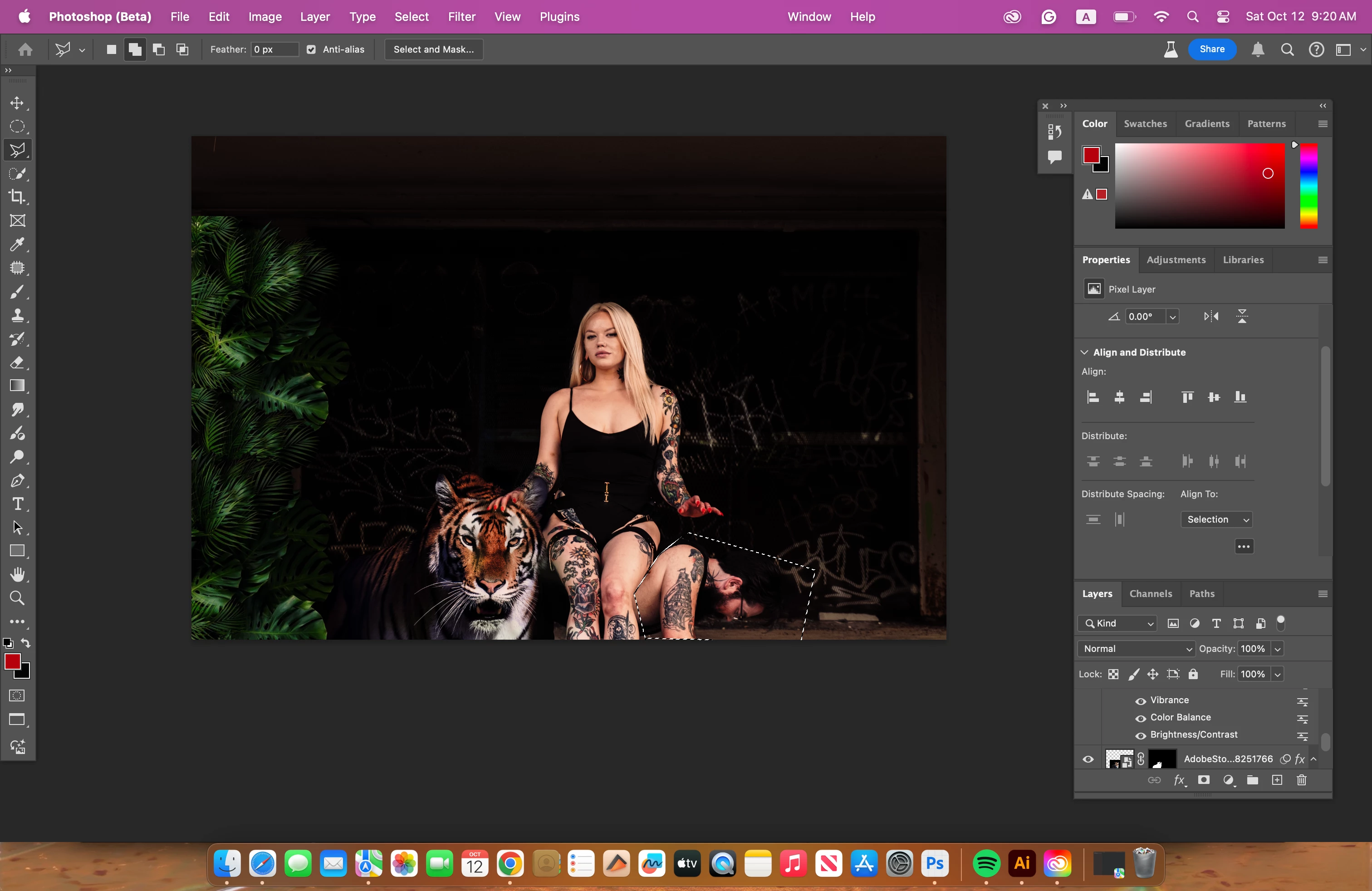1372x891 pixels.
Task: Flip horizontal icon in Properties panel
Action: pos(1211,316)
